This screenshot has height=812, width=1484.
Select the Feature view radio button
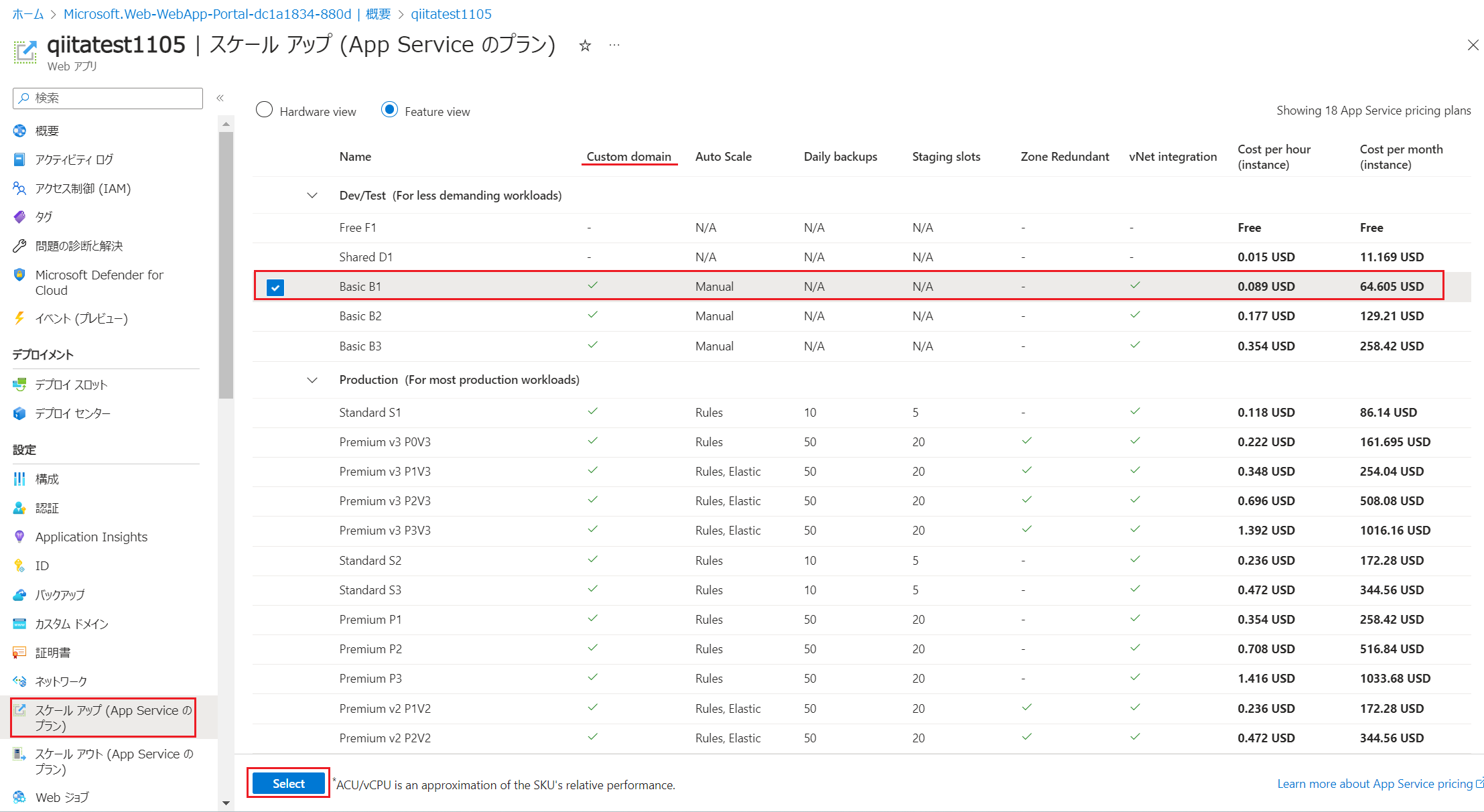[x=389, y=110]
